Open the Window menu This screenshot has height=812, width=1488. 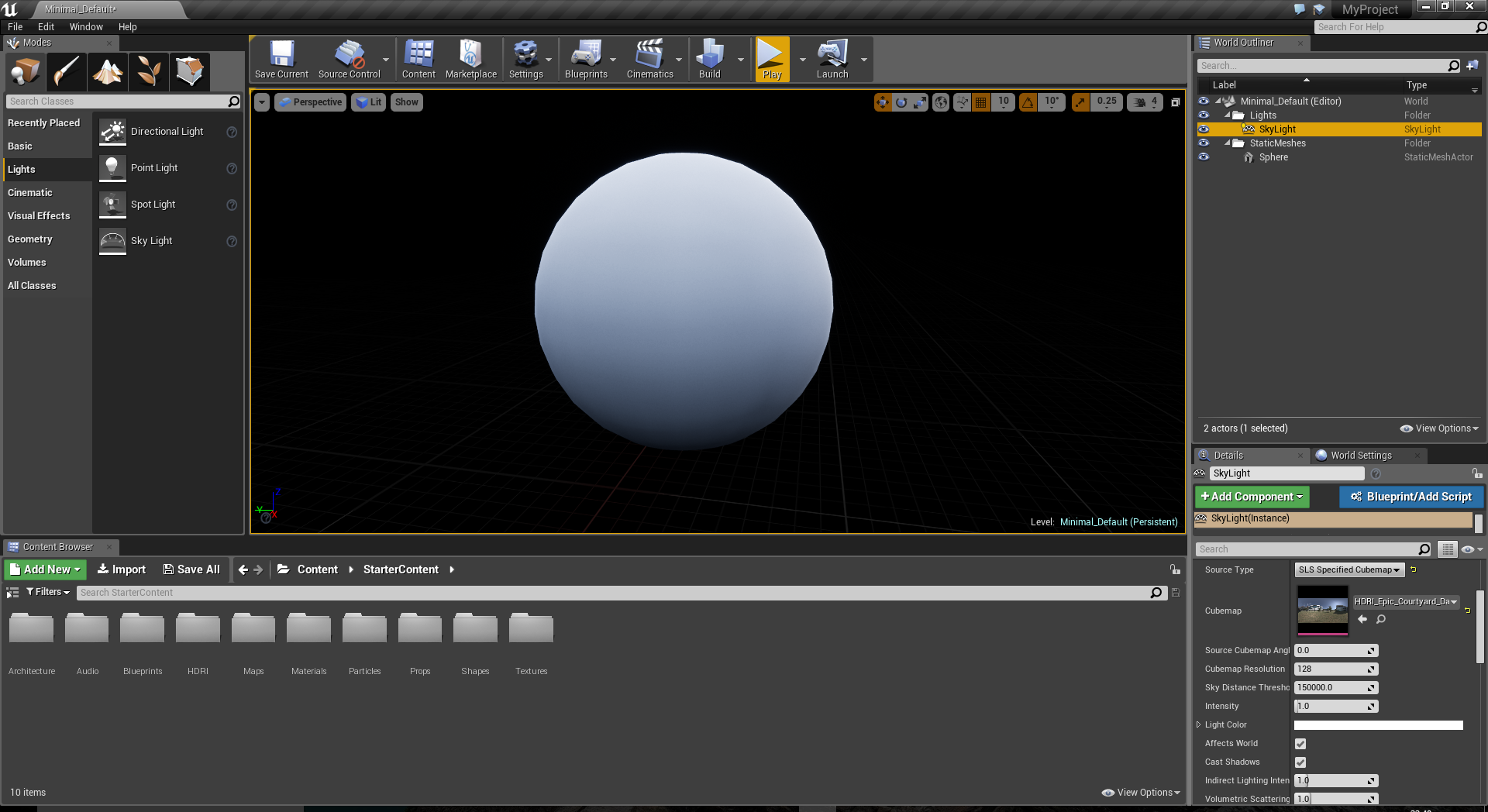(x=86, y=26)
